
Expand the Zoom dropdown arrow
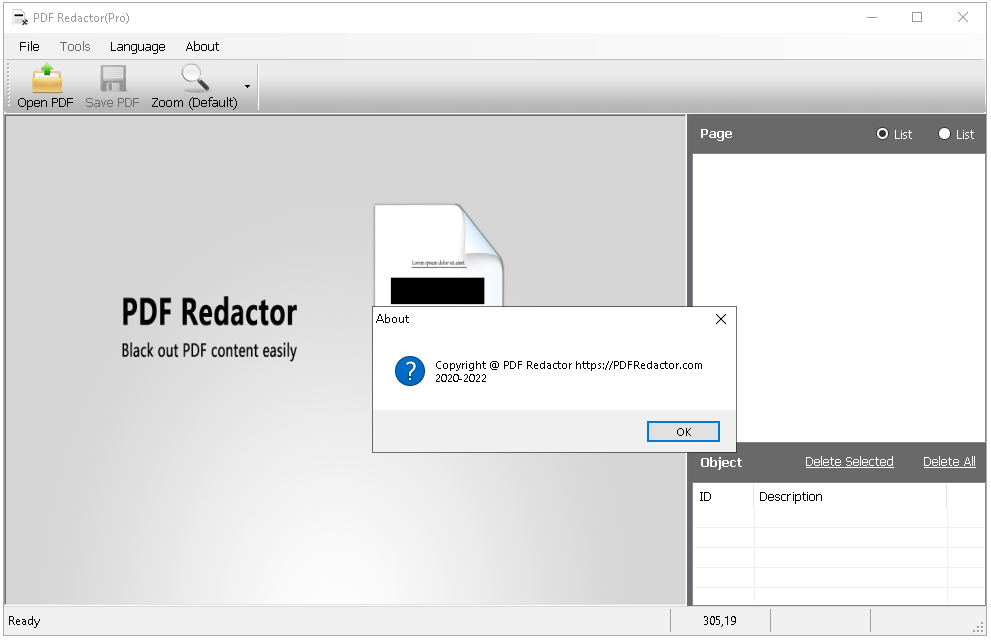[247, 87]
